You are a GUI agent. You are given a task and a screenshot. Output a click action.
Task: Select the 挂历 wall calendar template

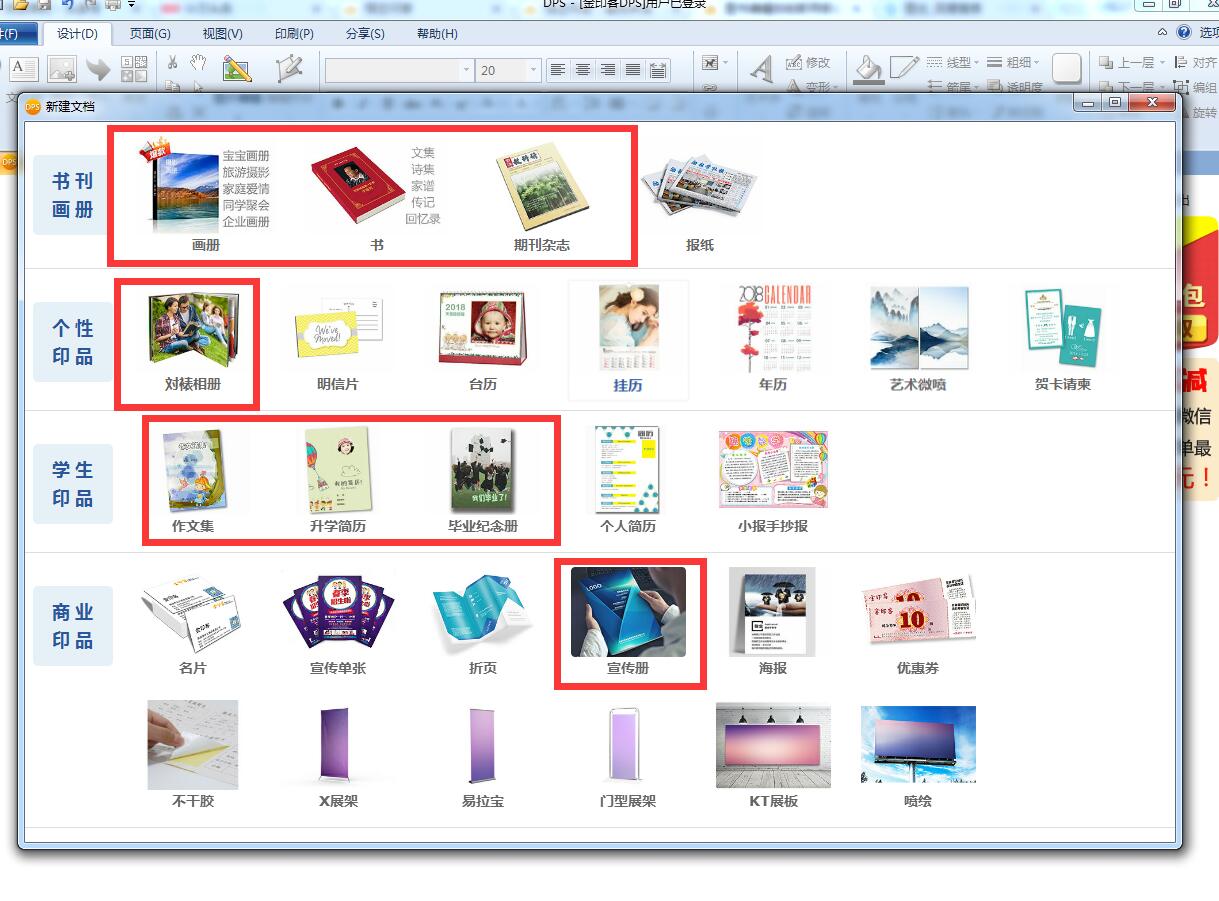[628, 341]
